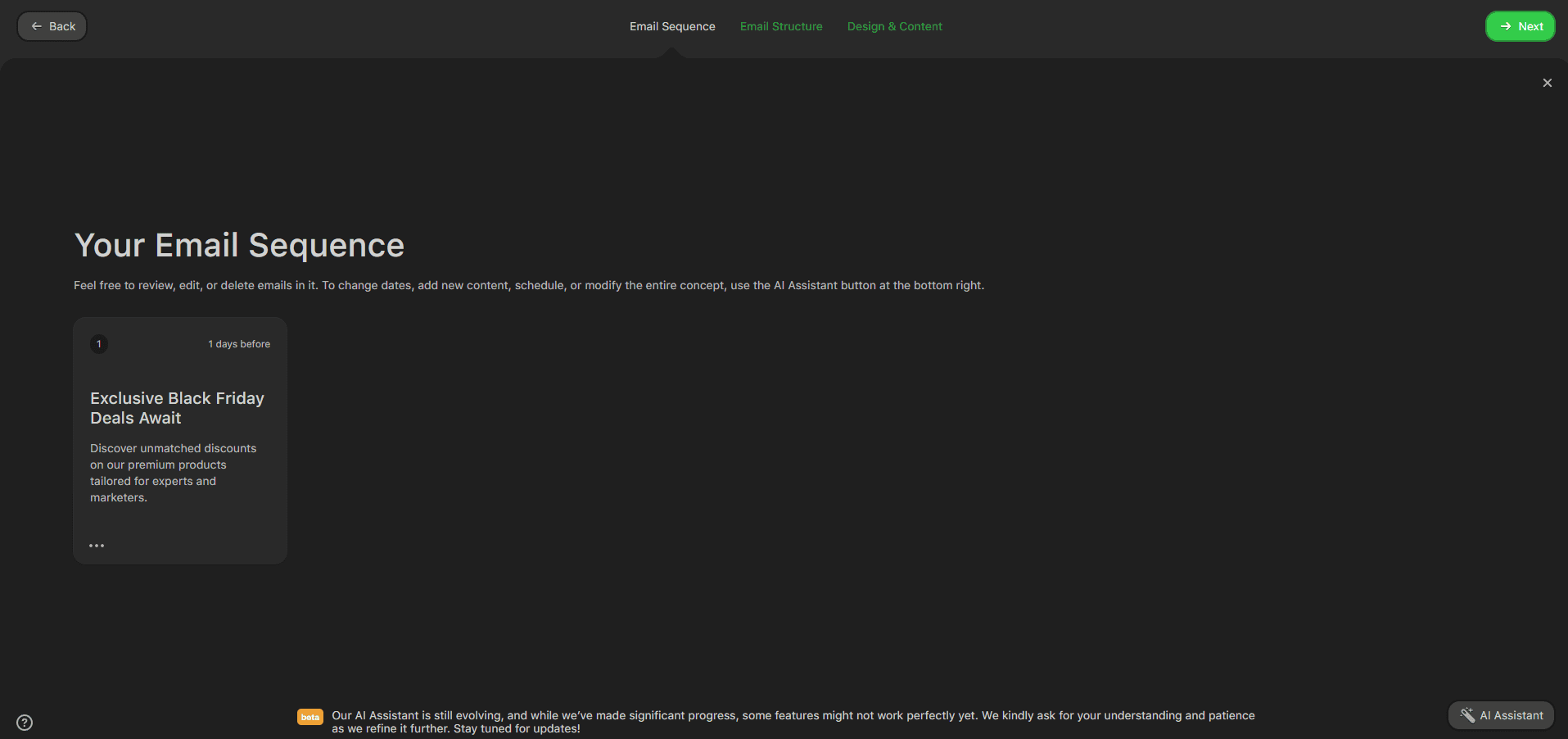Launch the AI Assistant button

click(1502, 715)
